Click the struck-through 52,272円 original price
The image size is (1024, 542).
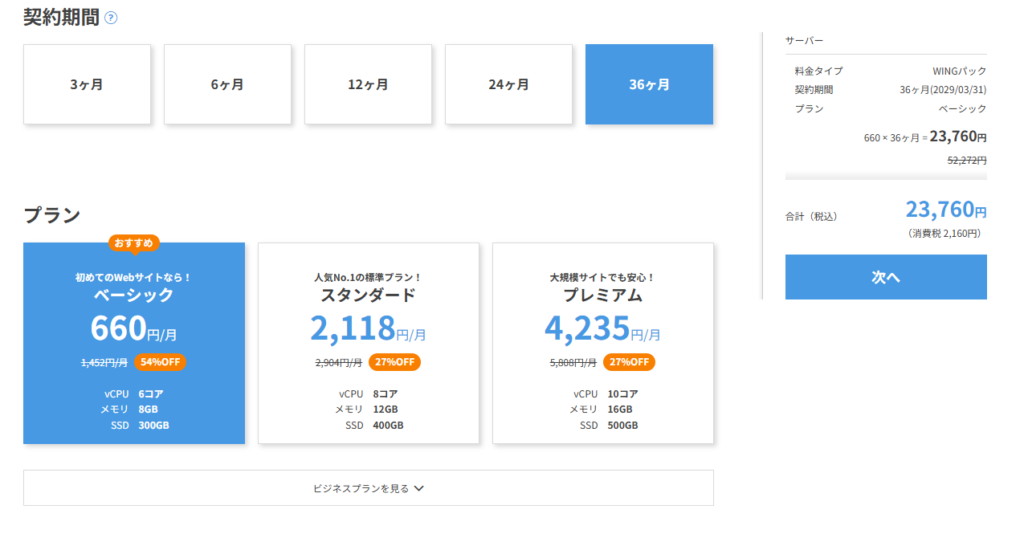point(966,160)
